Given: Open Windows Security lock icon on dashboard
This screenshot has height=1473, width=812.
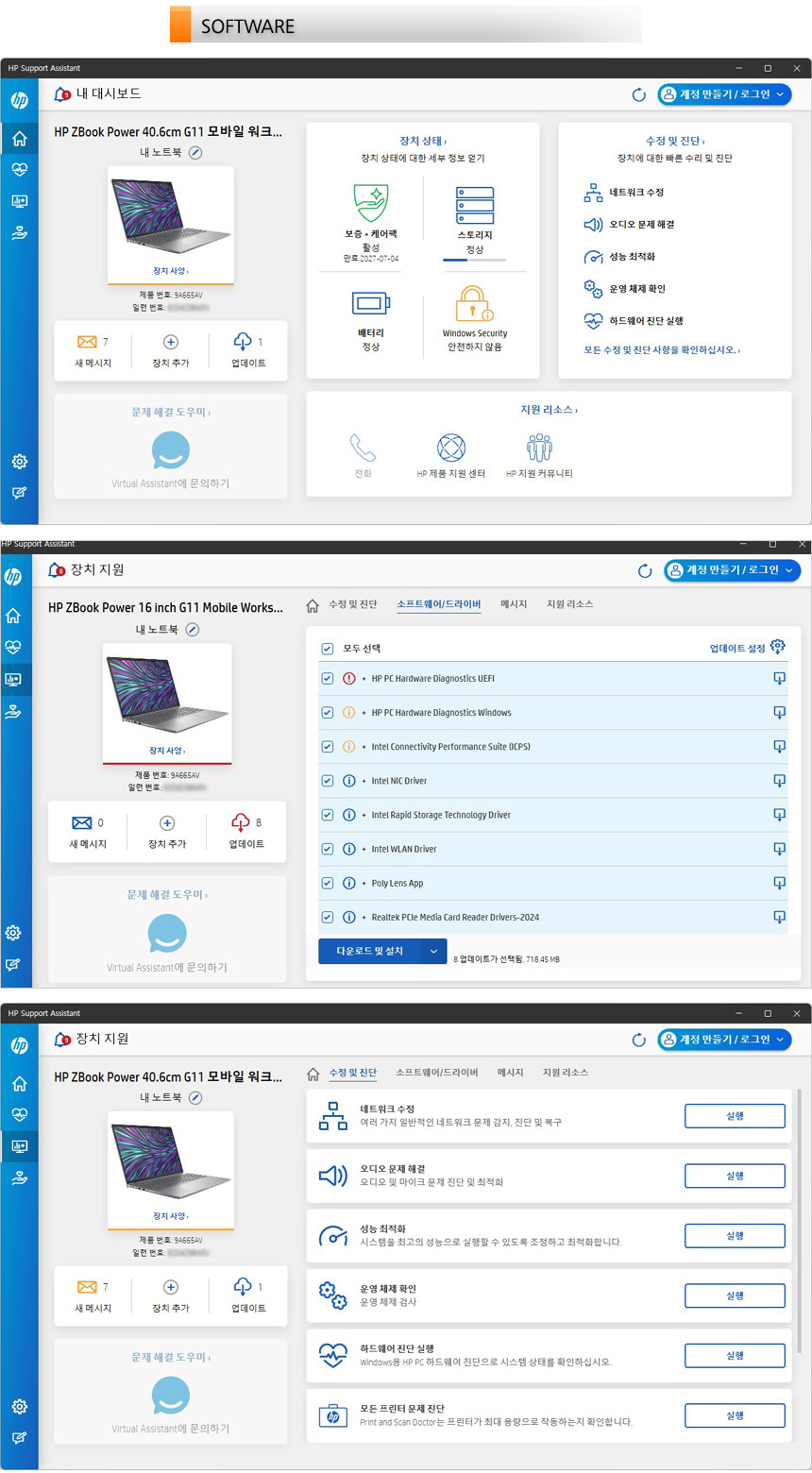Looking at the screenshot, I should point(475,304).
